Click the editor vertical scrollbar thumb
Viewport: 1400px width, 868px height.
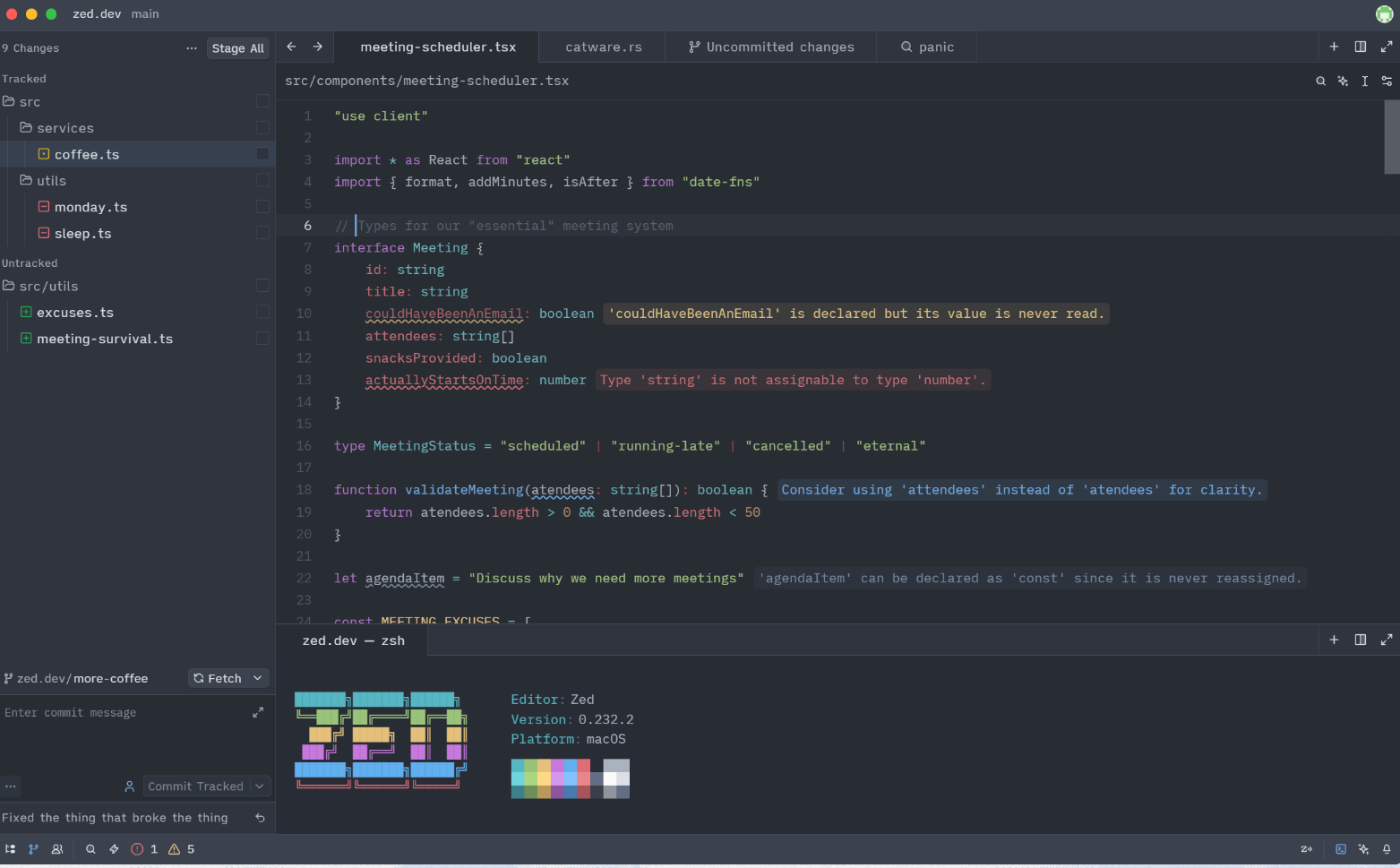1392,136
